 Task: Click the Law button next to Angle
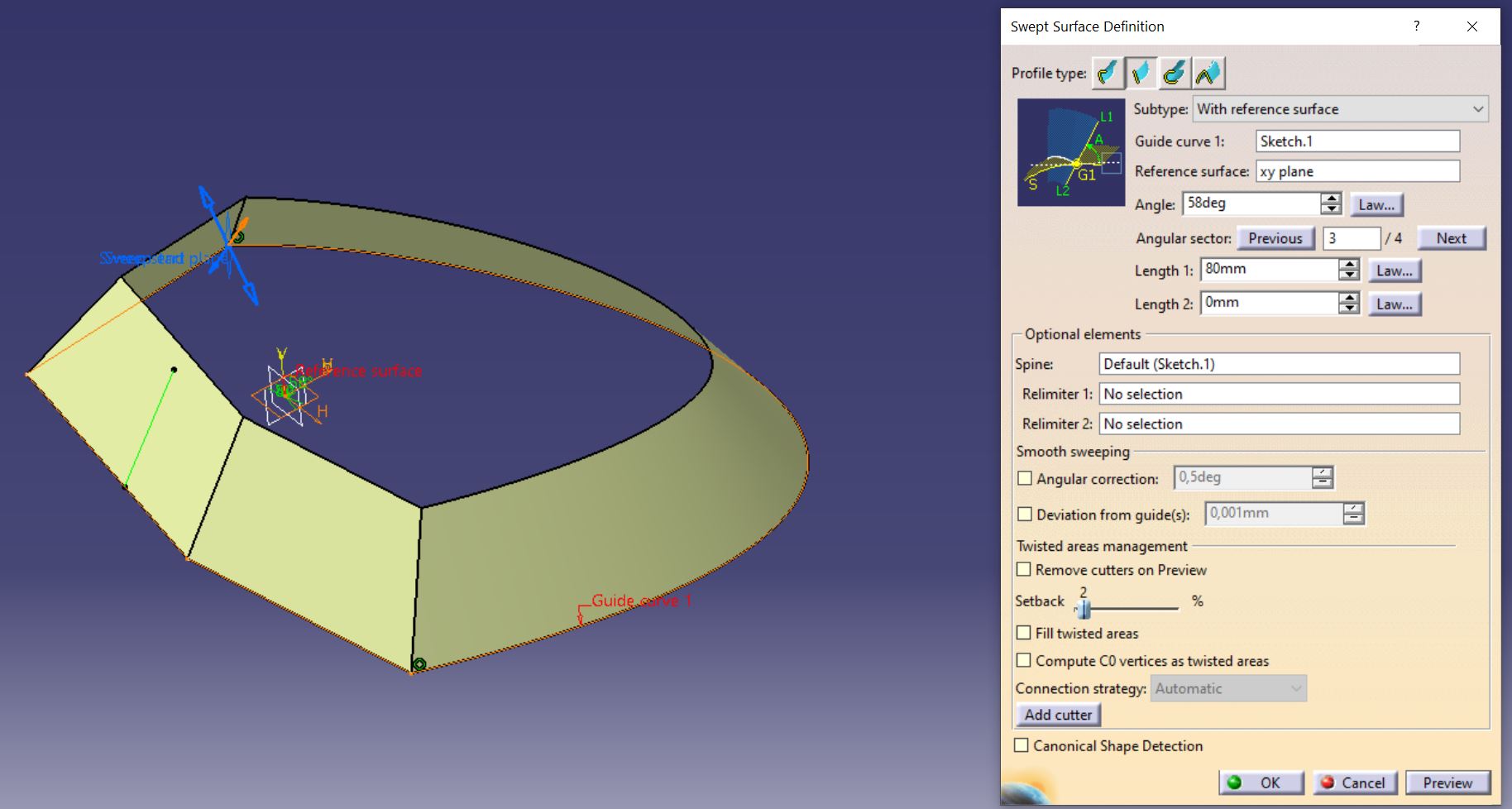click(1376, 204)
